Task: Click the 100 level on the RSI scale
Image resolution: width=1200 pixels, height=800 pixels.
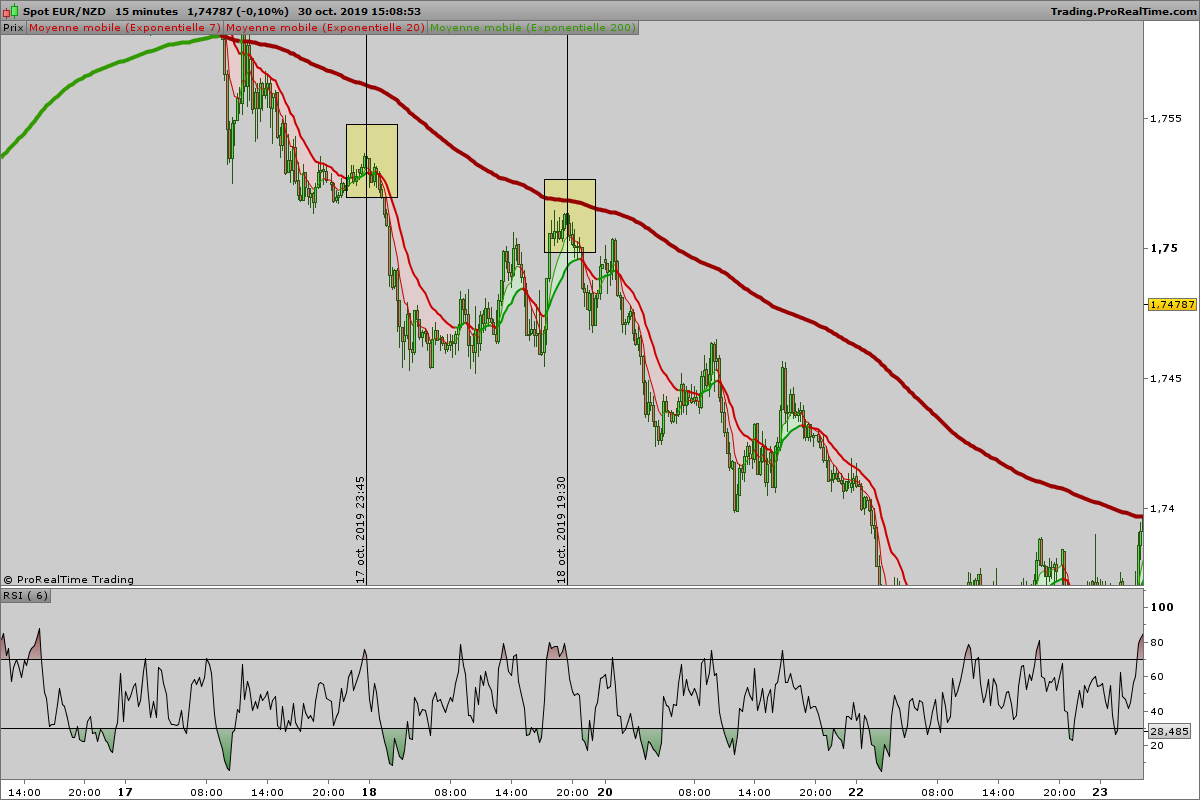Action: tap(1162, 607)
